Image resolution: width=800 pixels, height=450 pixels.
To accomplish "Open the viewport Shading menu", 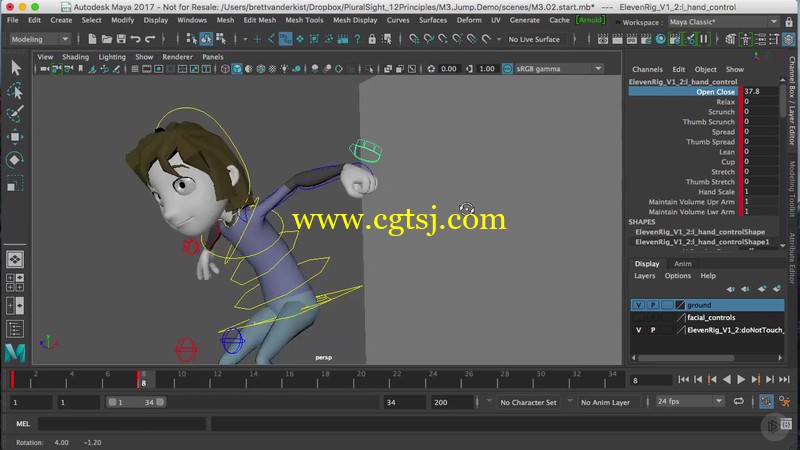I will pyautogui.click(x=76, y=57).
